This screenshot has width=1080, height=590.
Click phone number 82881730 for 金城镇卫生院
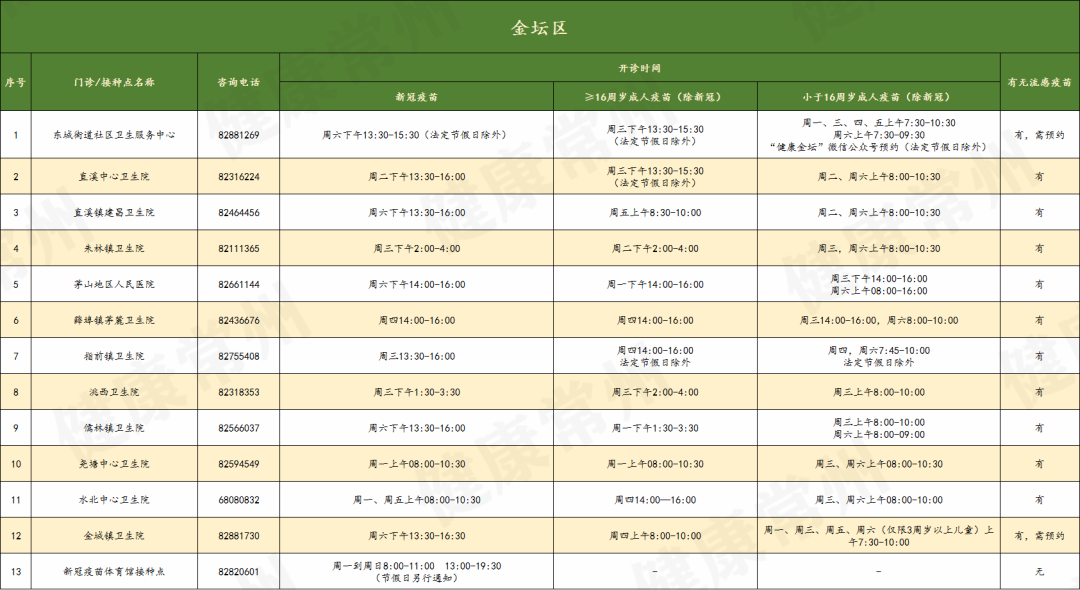tap(239, 536)
